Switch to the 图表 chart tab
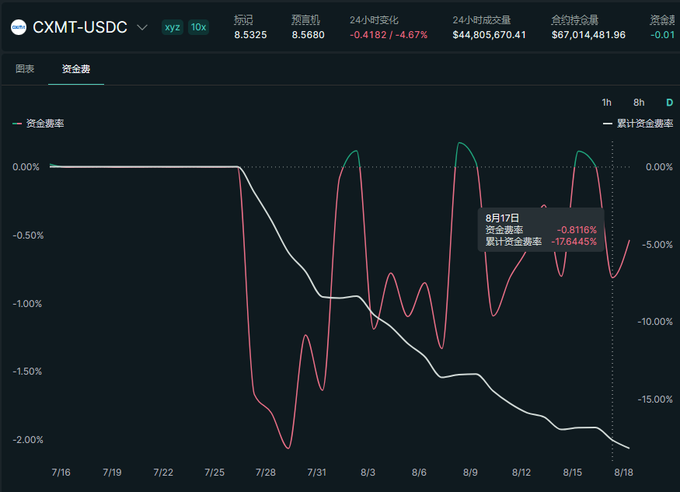 pyautogui.click(x=25, y=69)
